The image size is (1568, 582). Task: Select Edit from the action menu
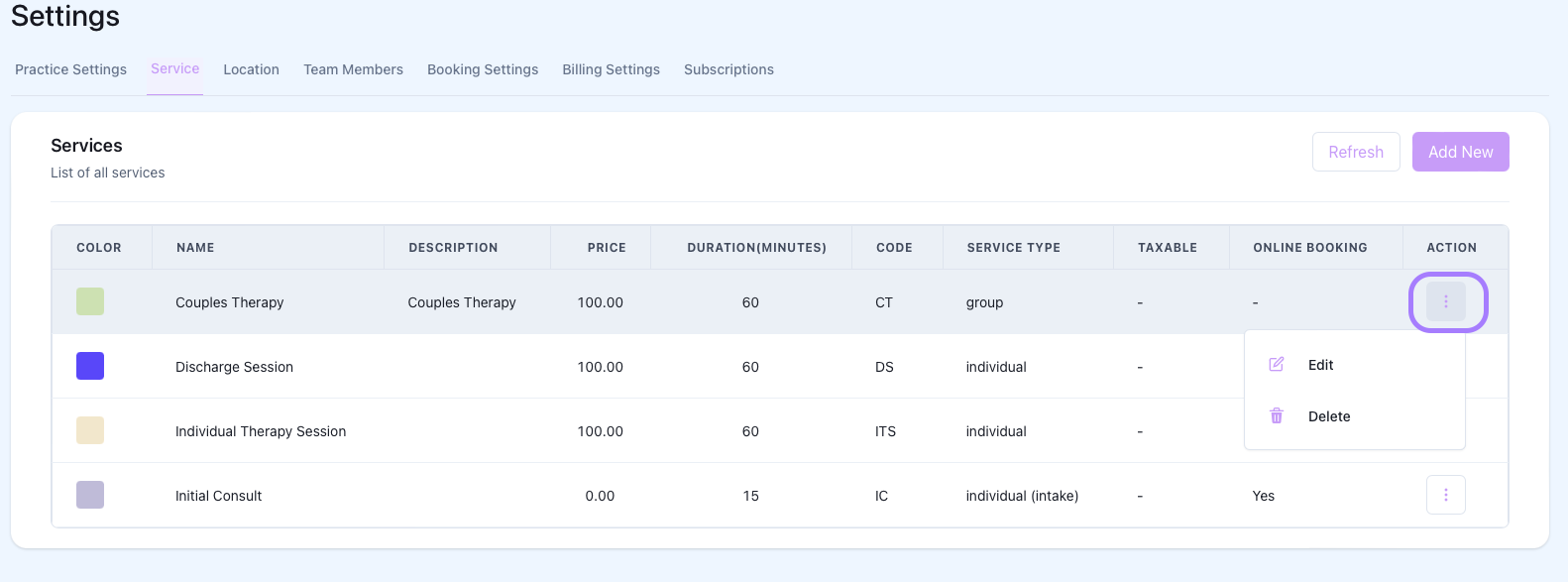(x=1320, y=365)
